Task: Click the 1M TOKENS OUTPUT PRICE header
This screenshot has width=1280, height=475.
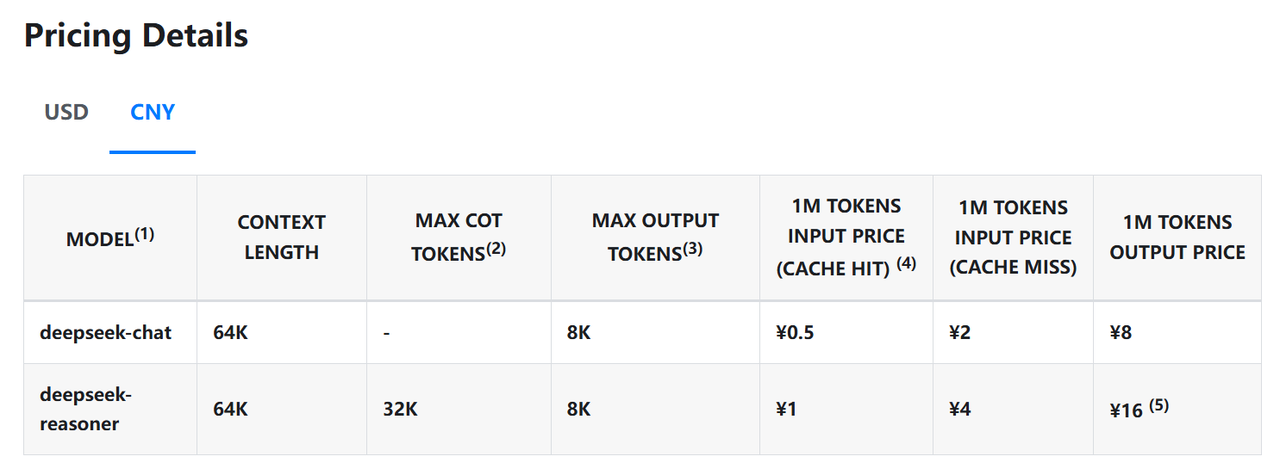Action: (x=1177, y=238)
